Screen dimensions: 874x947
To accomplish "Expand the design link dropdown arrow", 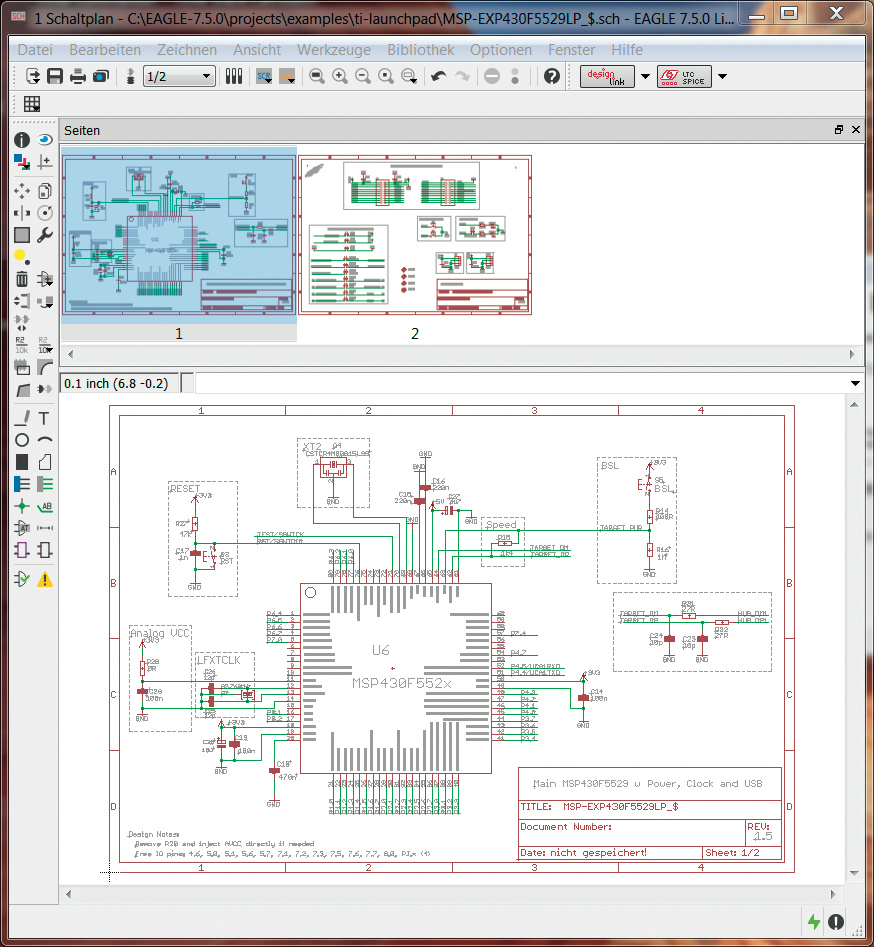I will tap(645, 76).
